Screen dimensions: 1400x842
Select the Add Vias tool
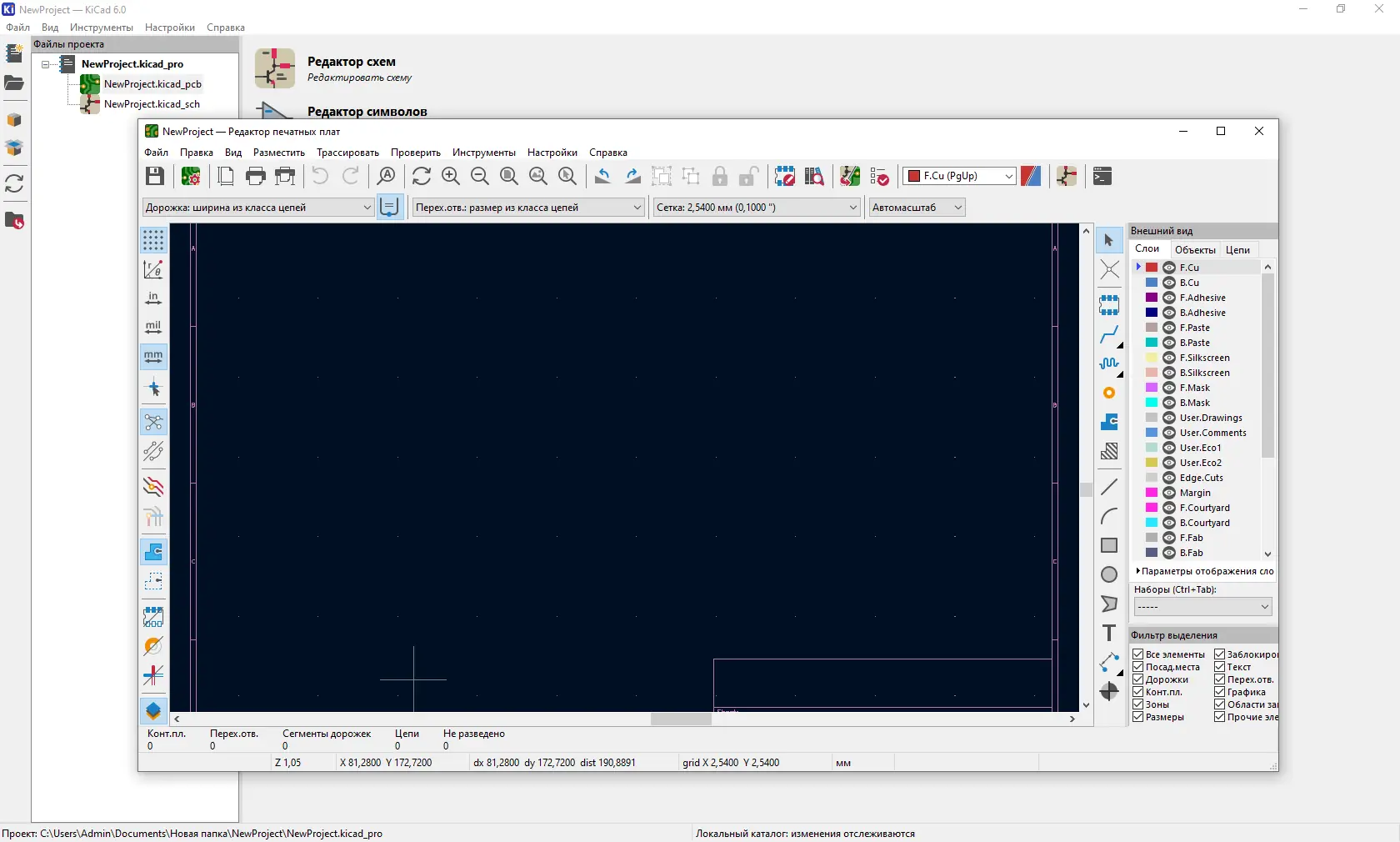coord(1109,393)
